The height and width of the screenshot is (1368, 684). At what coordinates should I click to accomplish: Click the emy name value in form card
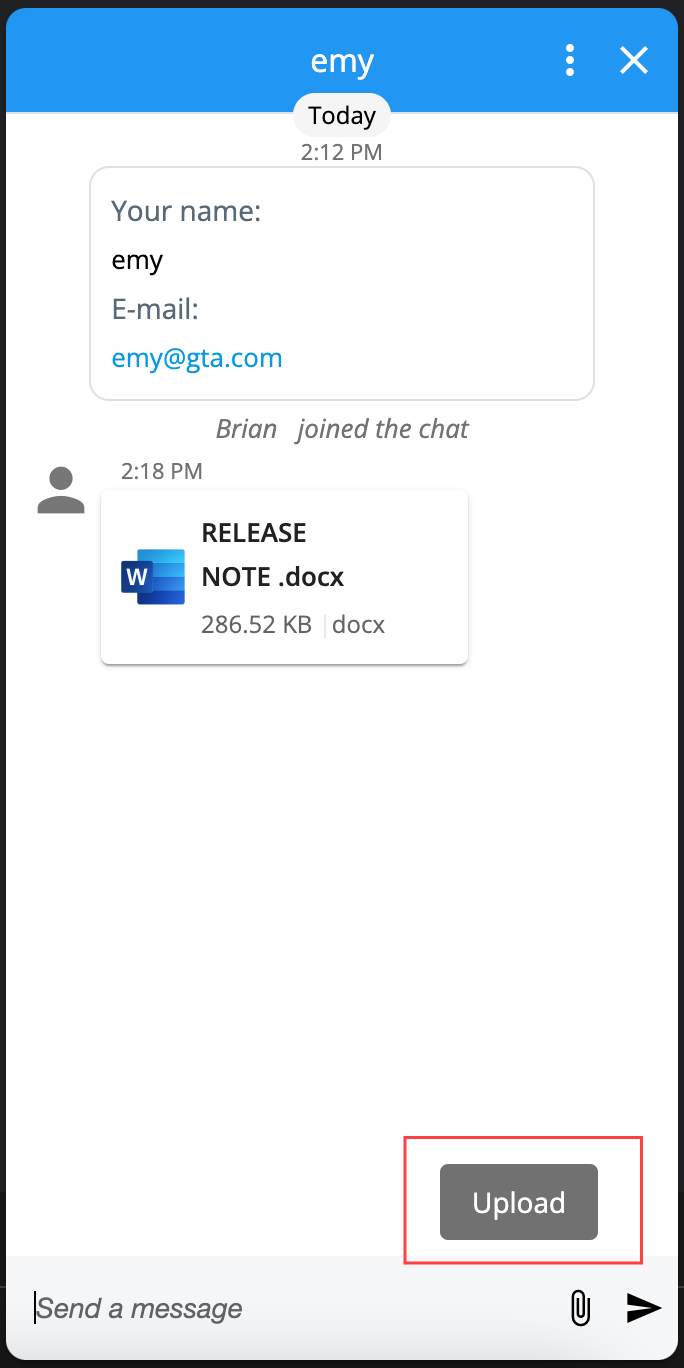coord(137,261)
